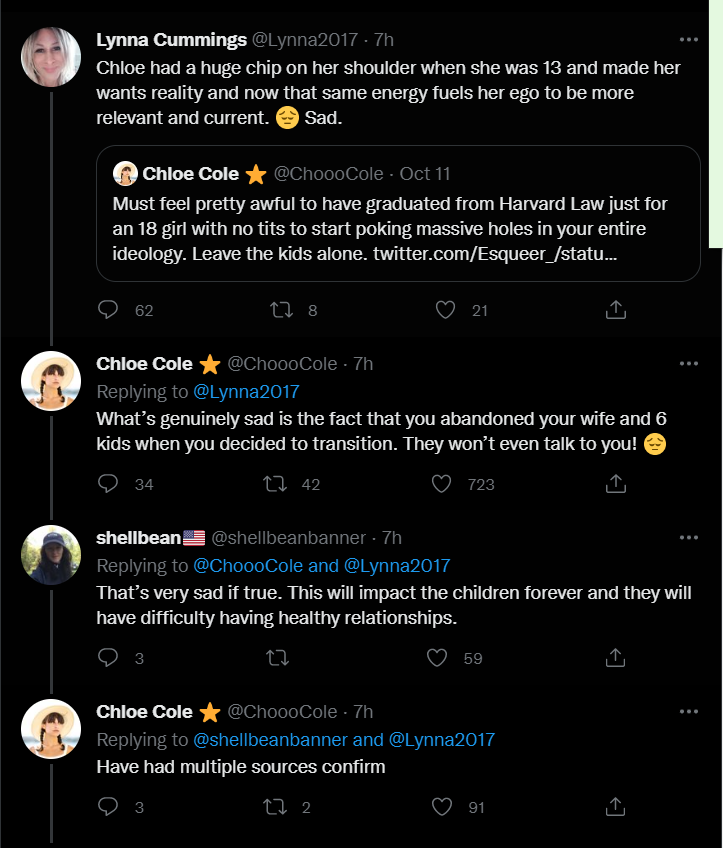Retweet Lynna Cummings' tweet with 8 retweets
The image size is (723, 848).
click(281, 309)
